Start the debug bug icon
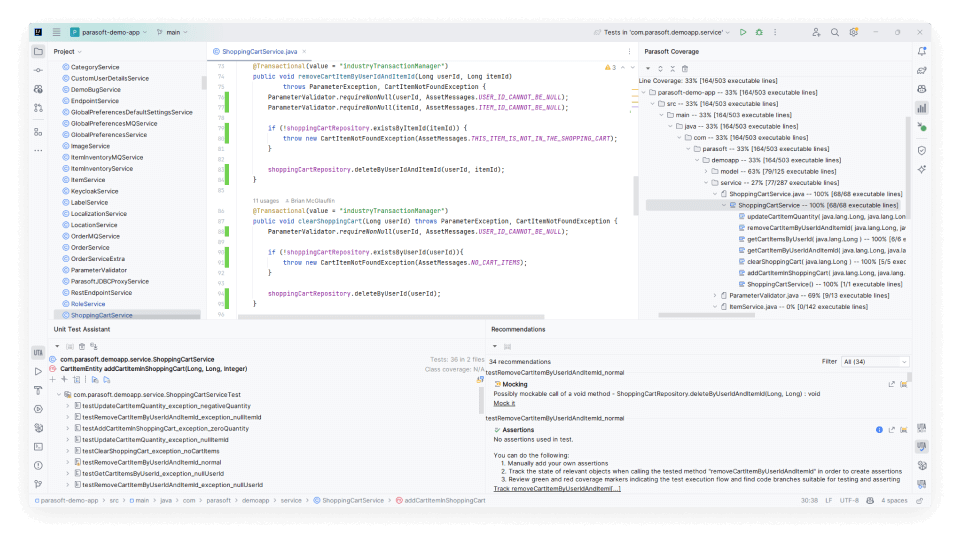The image size is (960, 542). coord(759,32)
